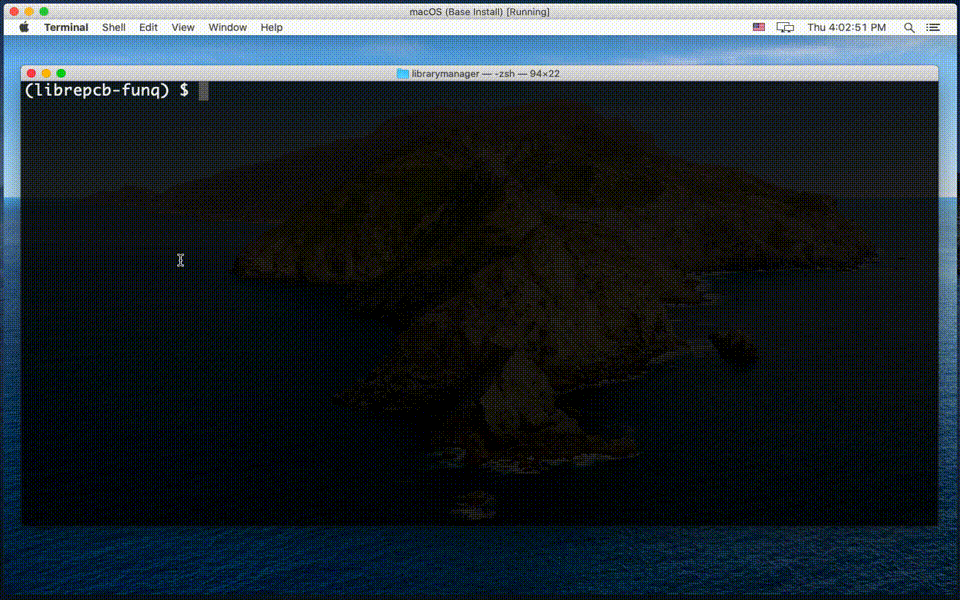The width and height of the screenshot is (960, 600).
Task: Minimize Terminal with the yellow button
Action: (46, 73)
